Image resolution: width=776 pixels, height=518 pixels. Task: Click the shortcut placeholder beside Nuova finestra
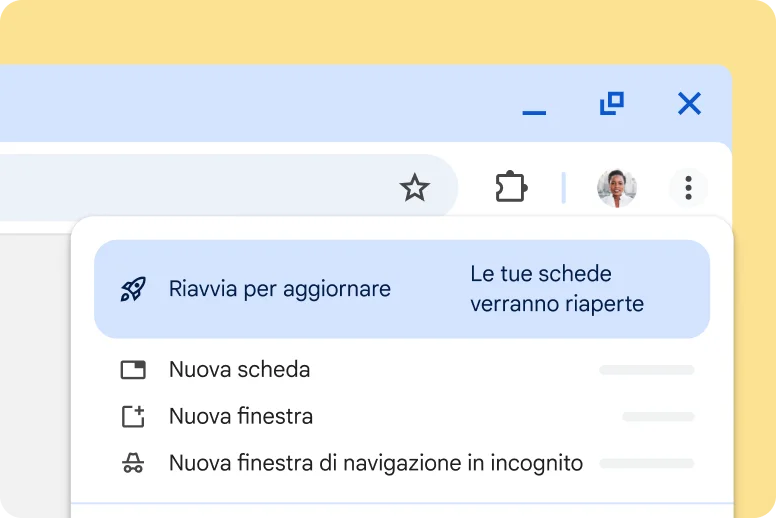point(657,417)
